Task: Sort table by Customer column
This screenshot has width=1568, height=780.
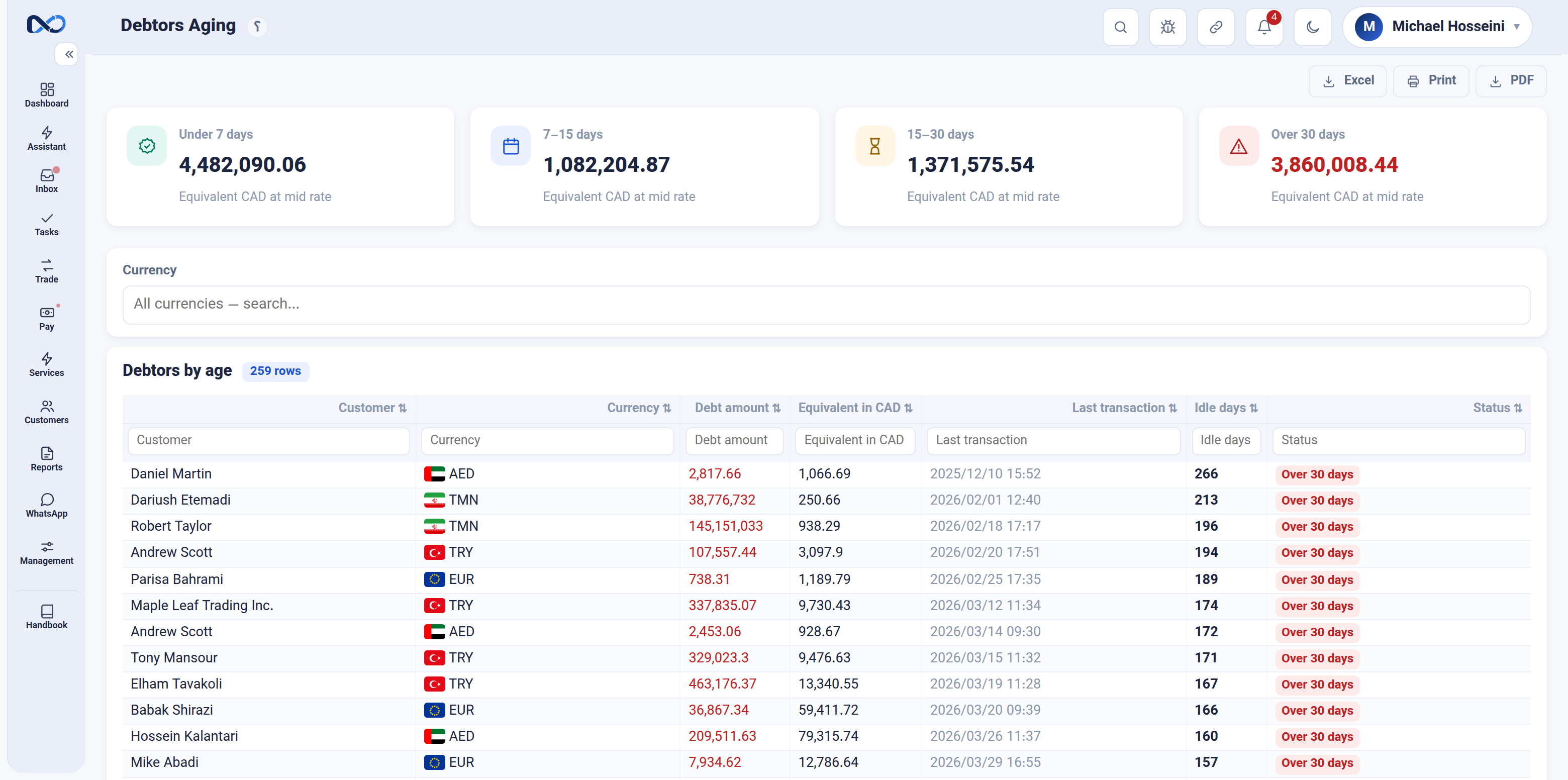Action: click(x=372, y=408)
